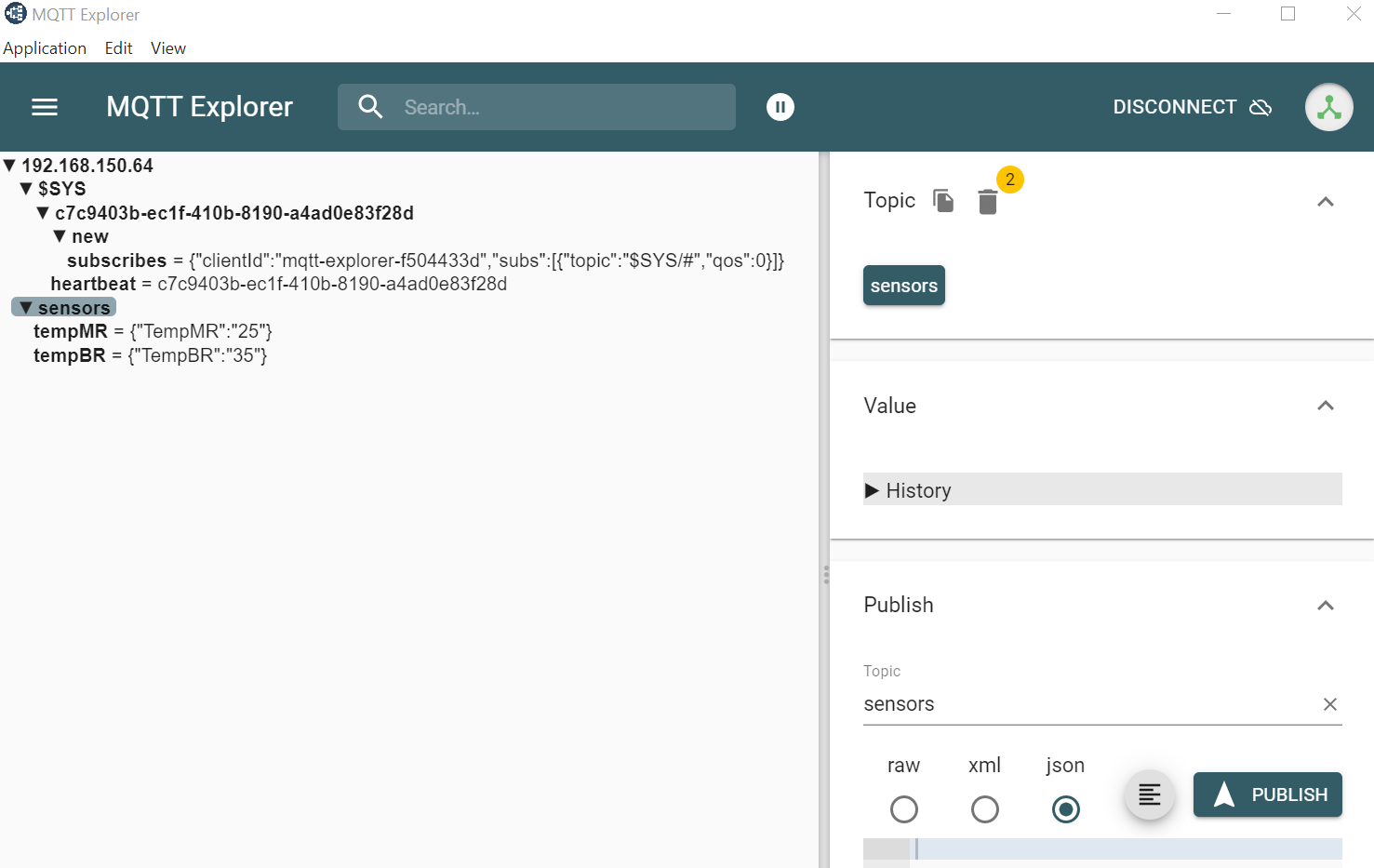This screenshot has height=868, width=1374.
Task: Click the PUBLISH button
Action: tap(1268, 795)
